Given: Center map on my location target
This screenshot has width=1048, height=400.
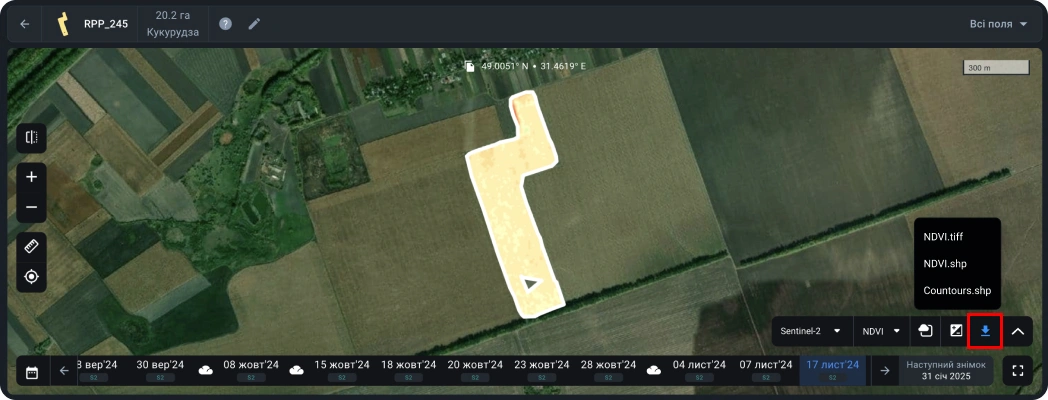Looking at the screenshot, I should [x=31, y=276].
